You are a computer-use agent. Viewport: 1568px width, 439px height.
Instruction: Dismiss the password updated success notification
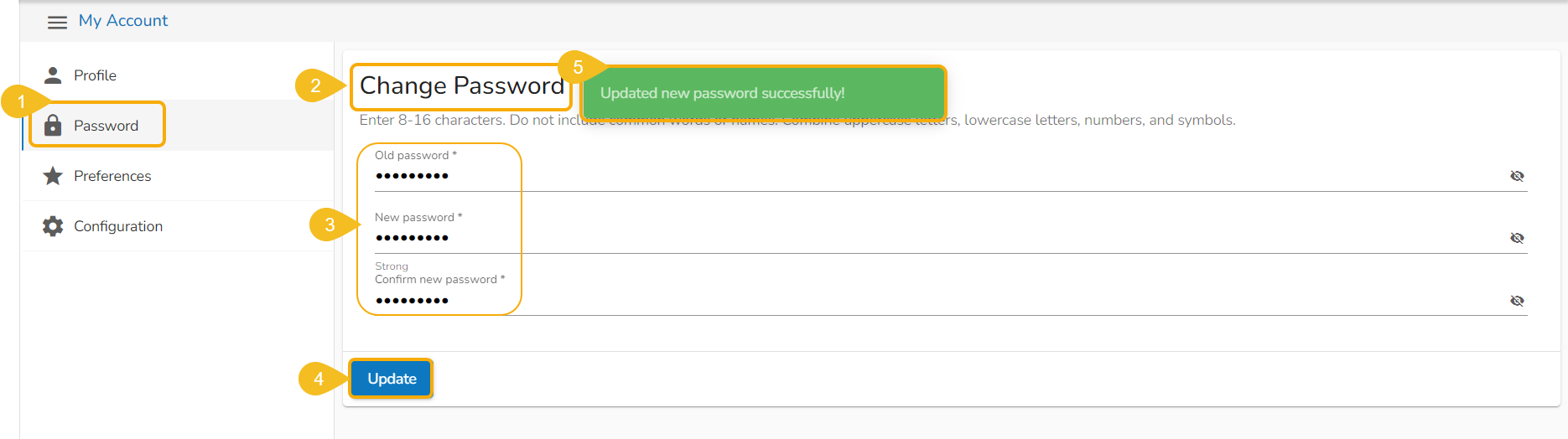(x=763, y=93)
